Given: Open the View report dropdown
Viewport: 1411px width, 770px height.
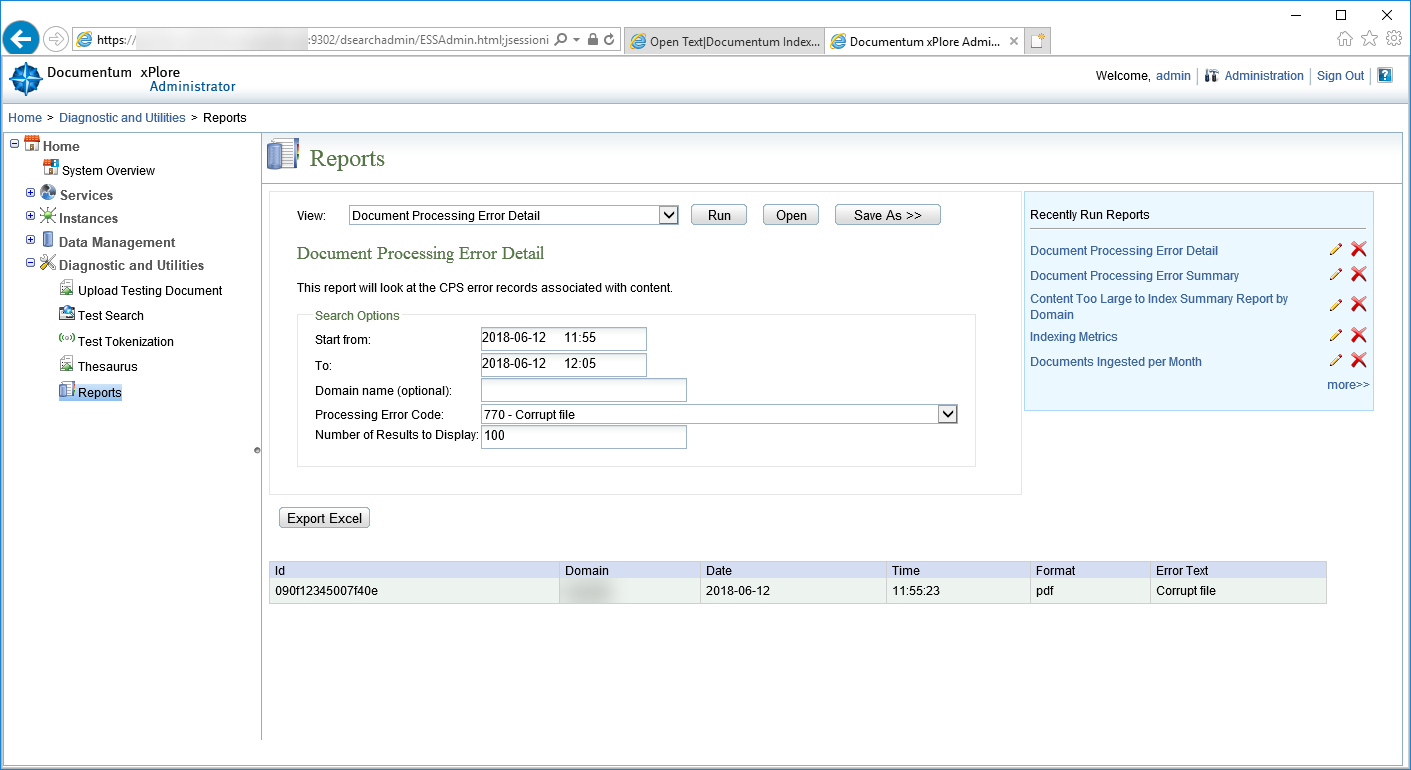Looking at the screenshot, I should [x=669, y=215].
